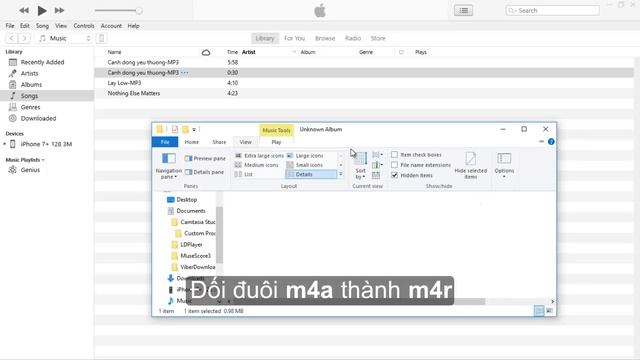Choose List layout
The image size is (640, 360).
point(244,174)
